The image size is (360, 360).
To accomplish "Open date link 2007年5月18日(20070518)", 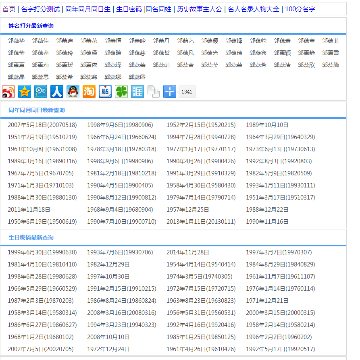I will click(42, 125).
